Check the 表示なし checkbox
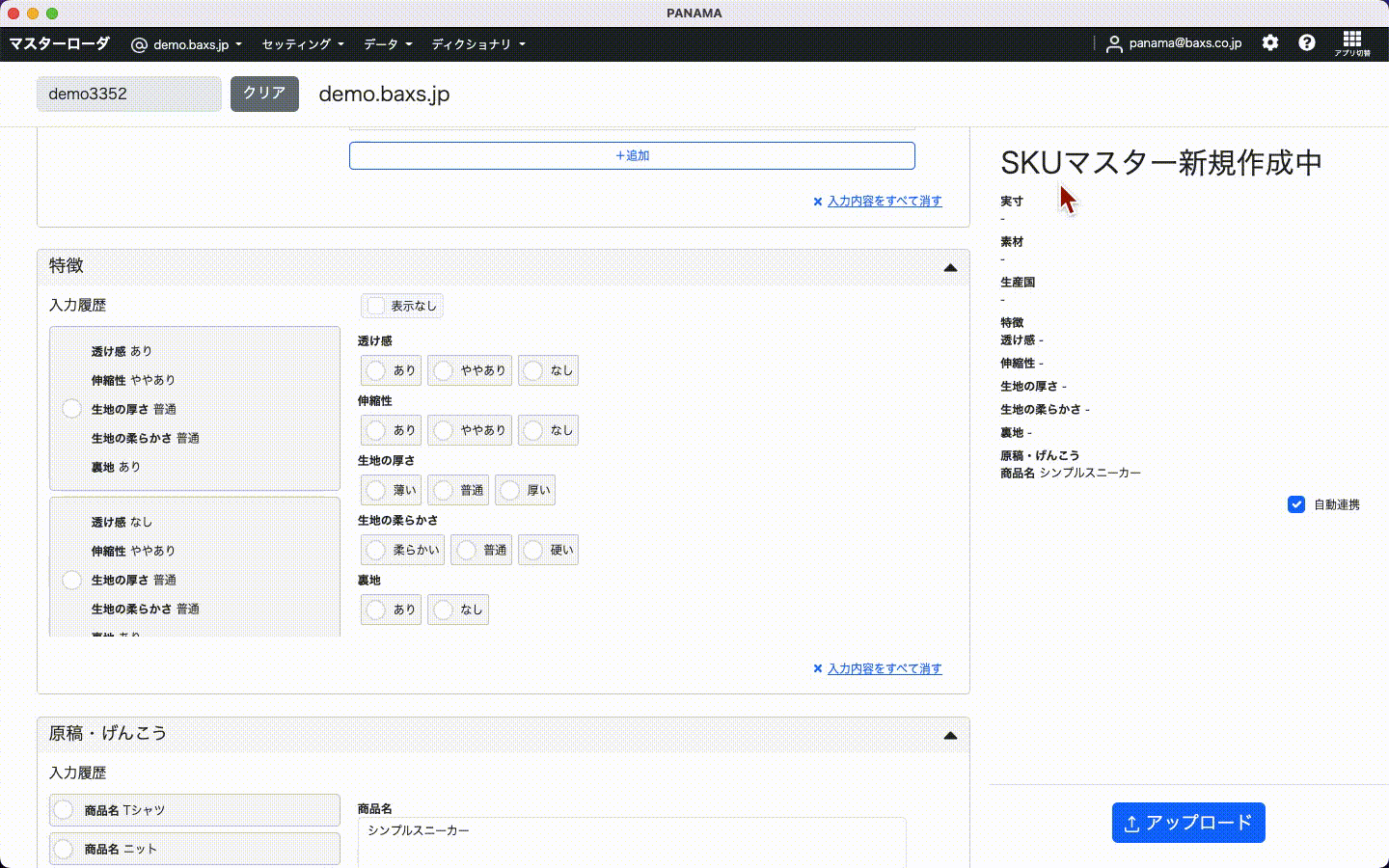The height and width of the screenshot is (868, 1389). [376, 306]
